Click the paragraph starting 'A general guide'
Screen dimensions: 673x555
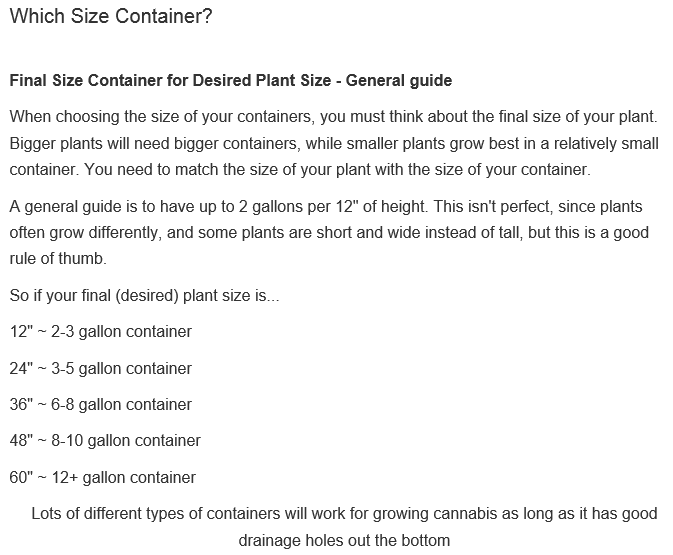pyautogui.click(x=329, y=233)
